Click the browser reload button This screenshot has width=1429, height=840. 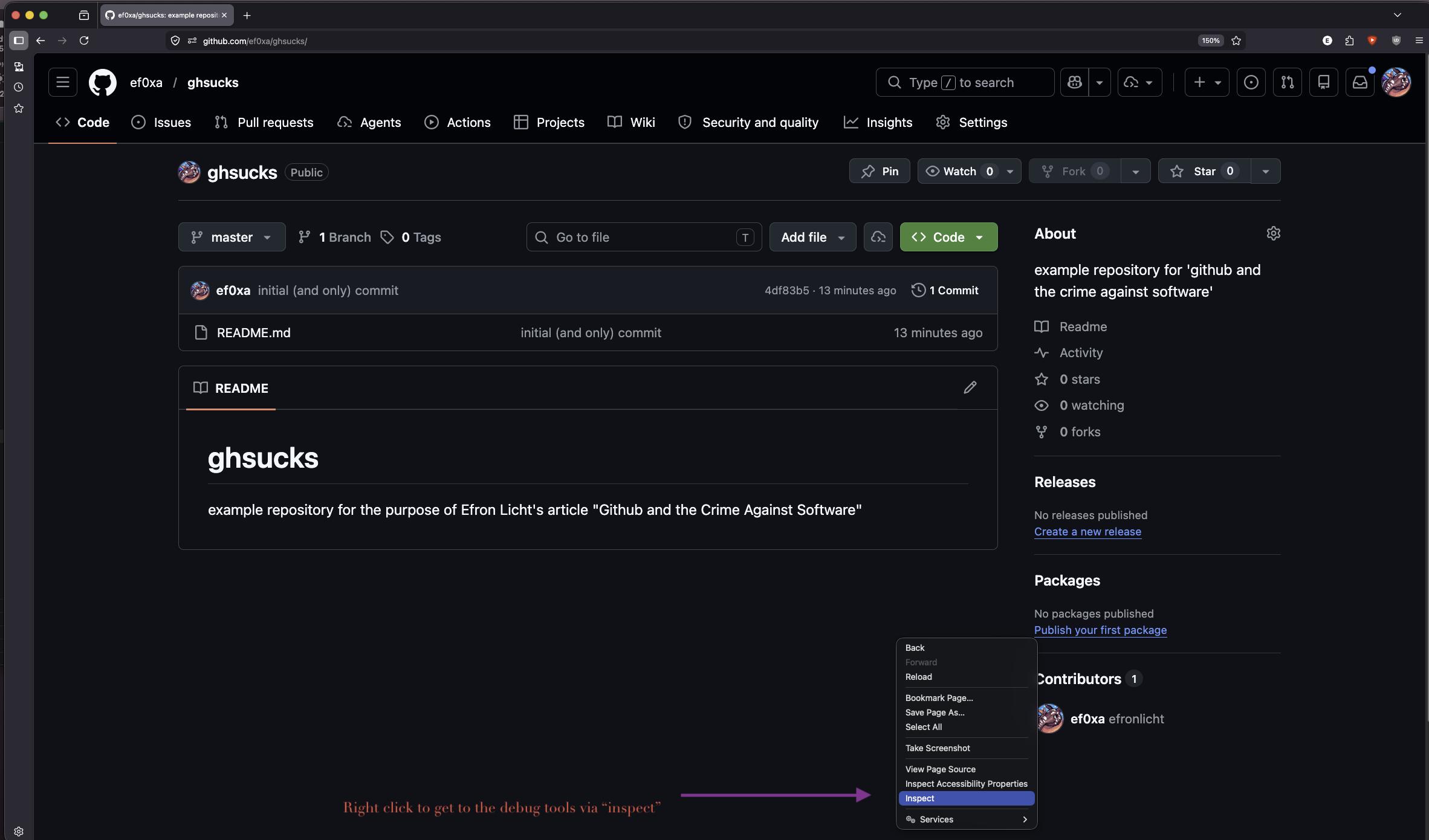click(x=84, y=40)
